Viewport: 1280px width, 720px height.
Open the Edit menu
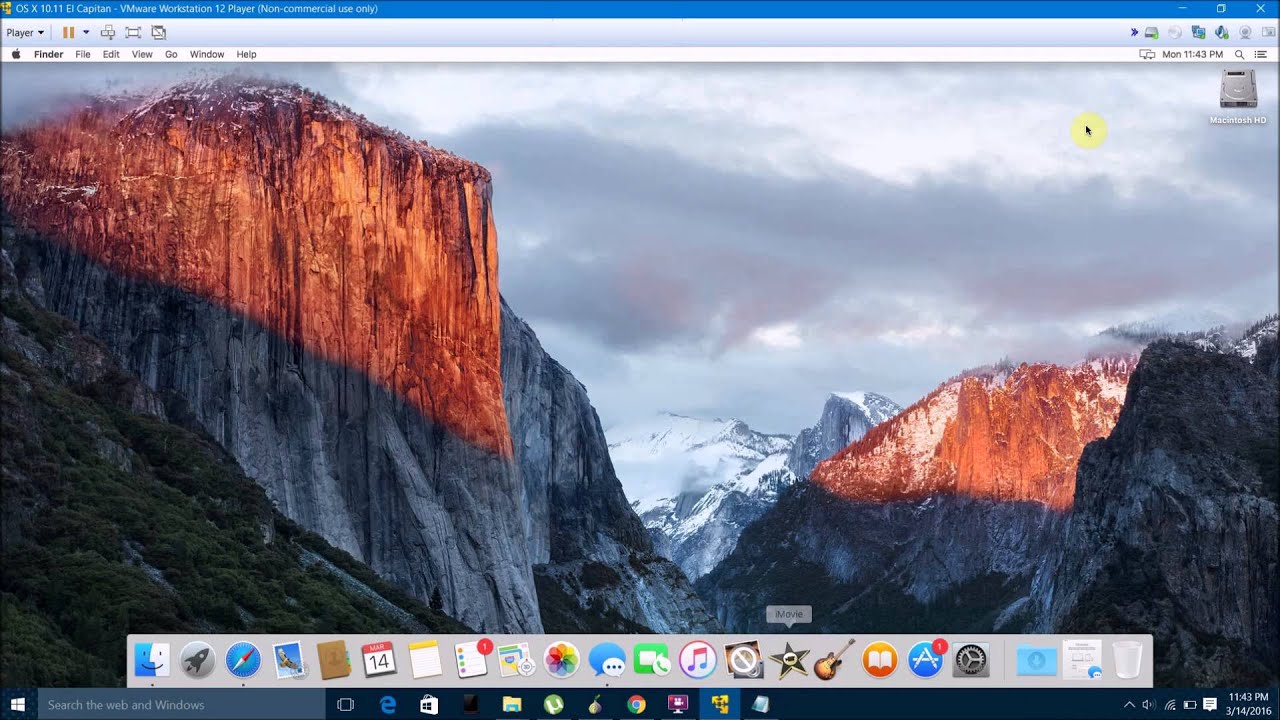pos(111,55)
